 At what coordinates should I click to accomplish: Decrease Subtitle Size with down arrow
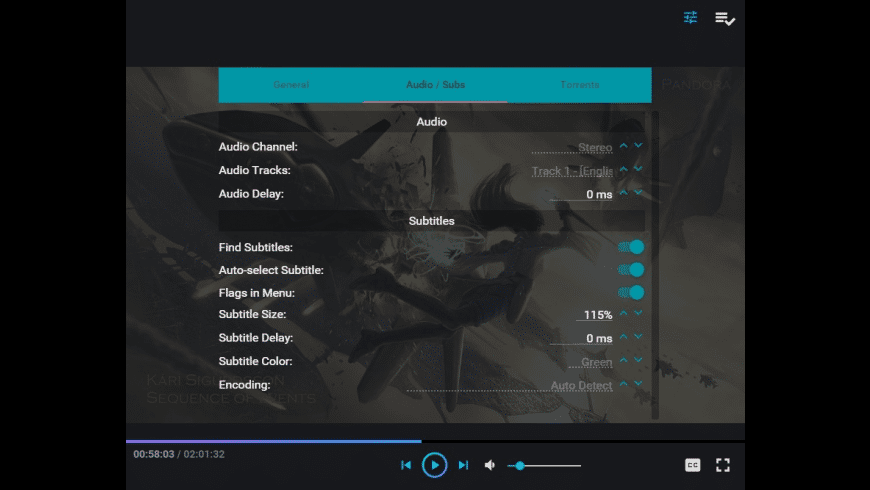(x=638, y=313)
